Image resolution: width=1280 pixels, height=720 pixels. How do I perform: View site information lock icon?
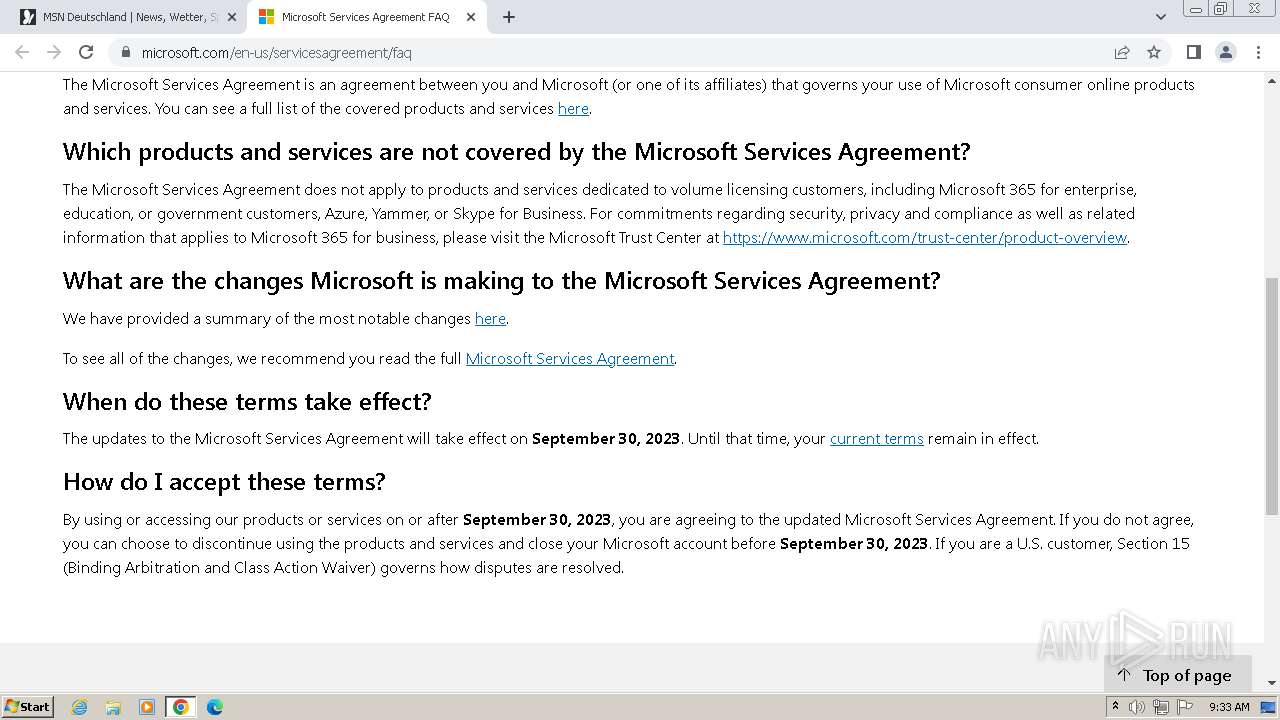[x=125, y=52]
